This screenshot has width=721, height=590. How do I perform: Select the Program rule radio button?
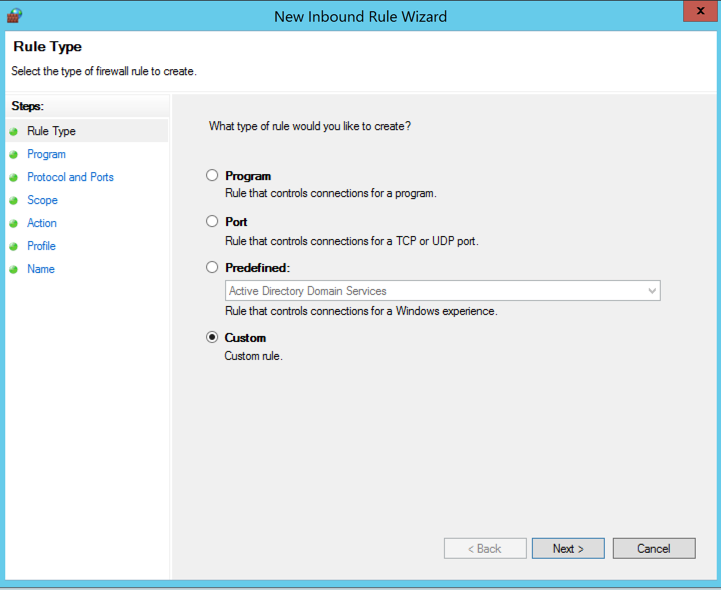pyautogui.click(x=212, y=175)
